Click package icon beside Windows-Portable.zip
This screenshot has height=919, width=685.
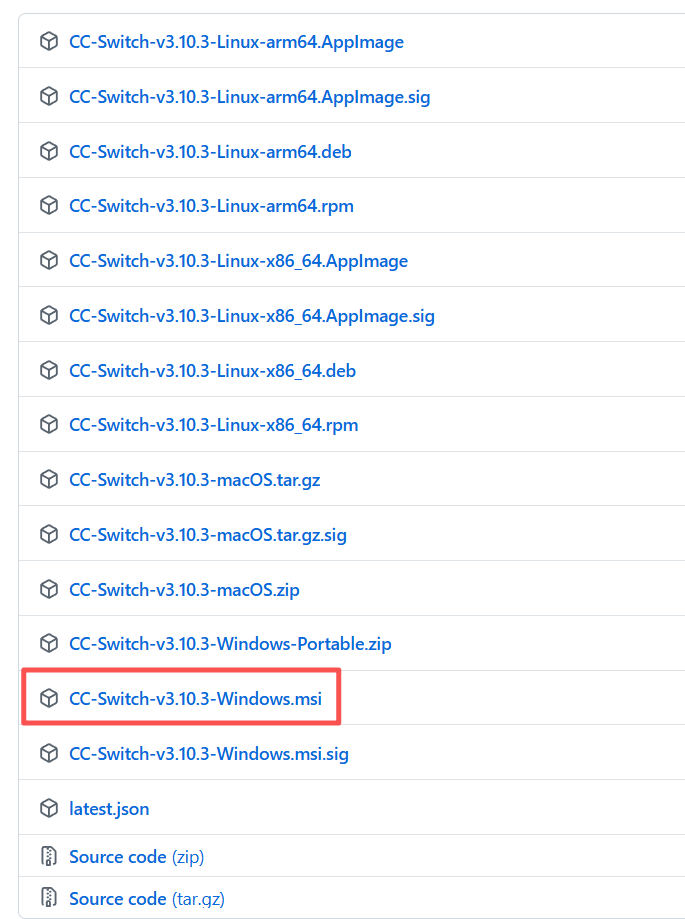(49, 644)
